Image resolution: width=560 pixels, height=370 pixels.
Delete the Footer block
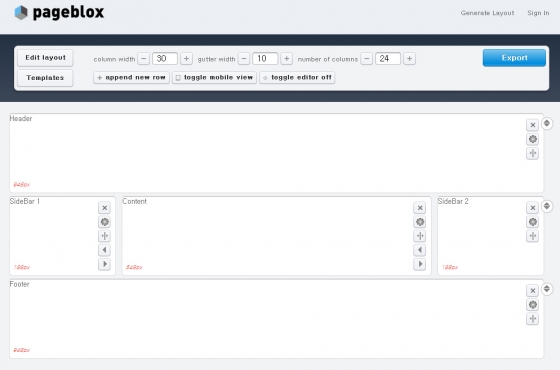pyautogui.click(x=532, y=291)
